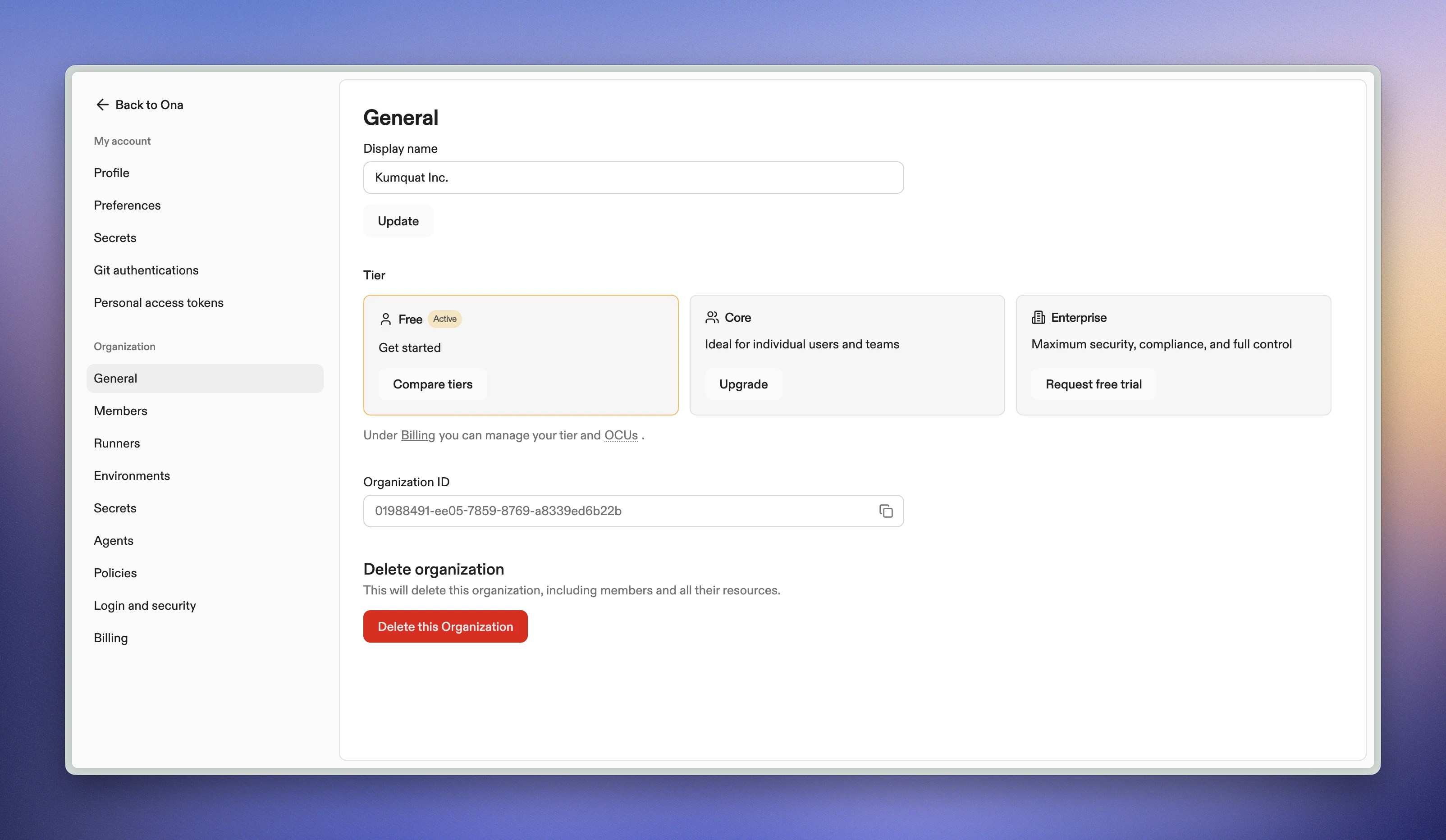This screenshot has height=840, width=1446.
Task: Open Login and security settings
Action: (x=145, y=605)
